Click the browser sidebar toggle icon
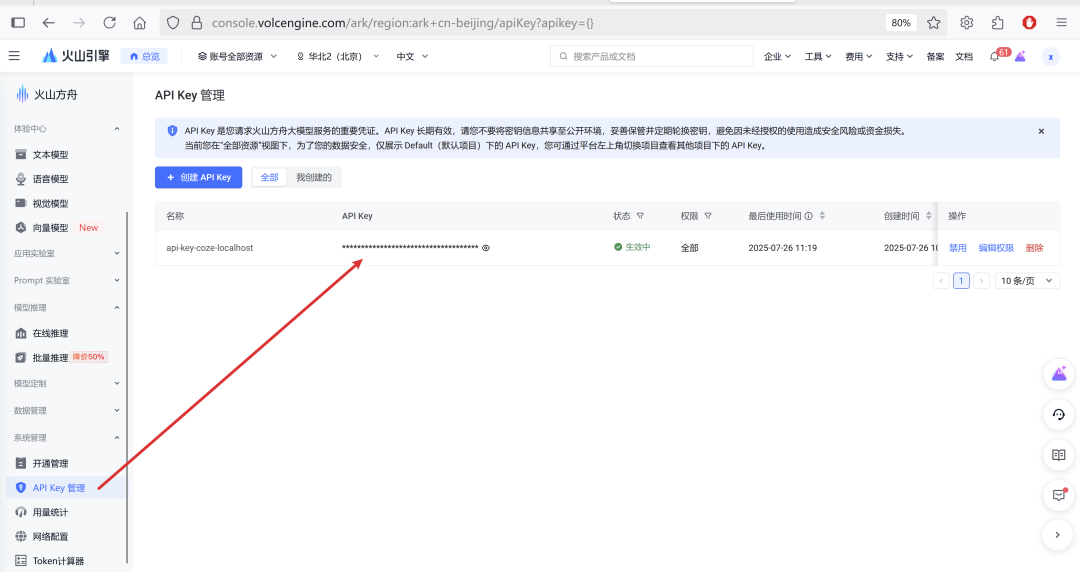1080x572 pixels. click(19, 23)
